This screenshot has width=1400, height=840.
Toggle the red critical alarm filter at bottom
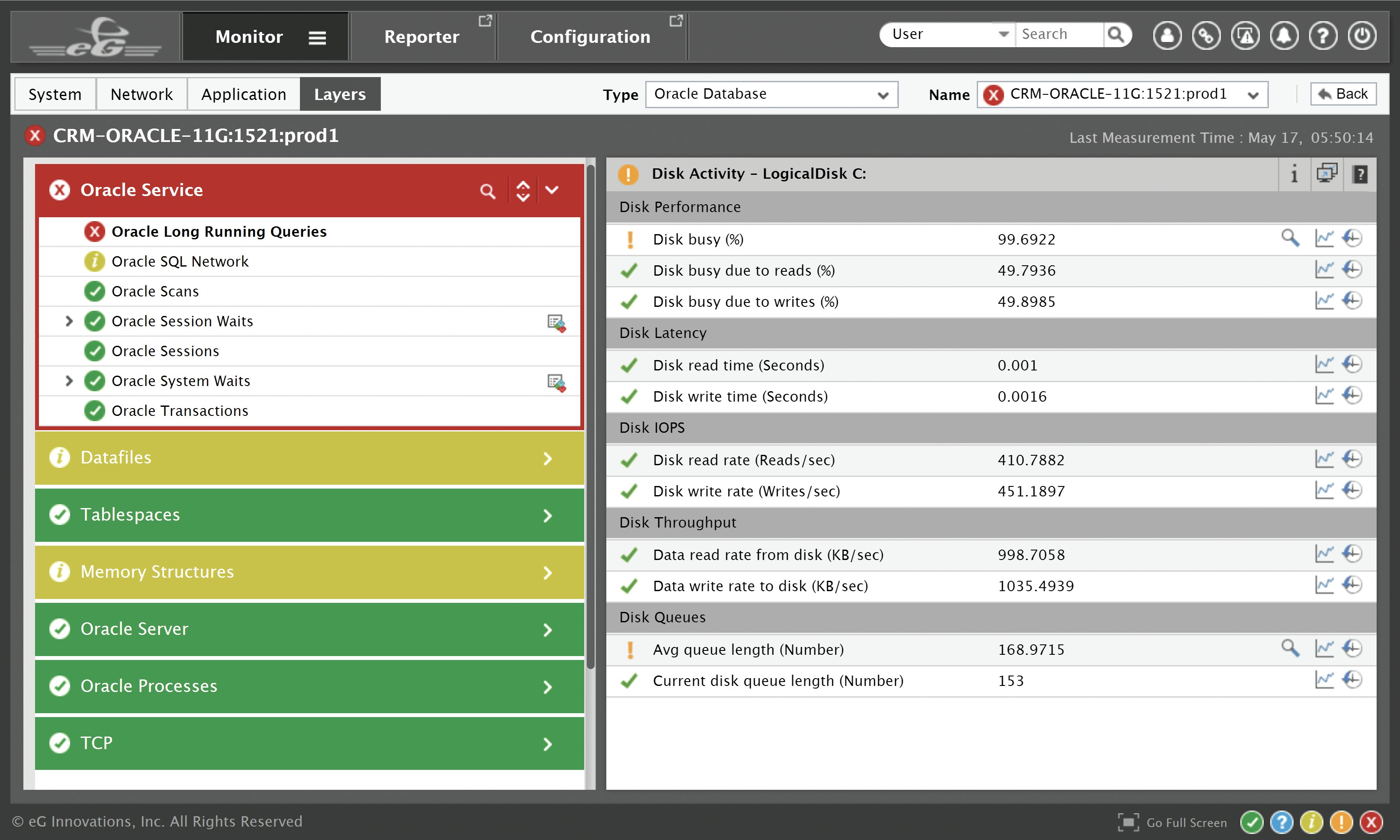(1371, 822)
